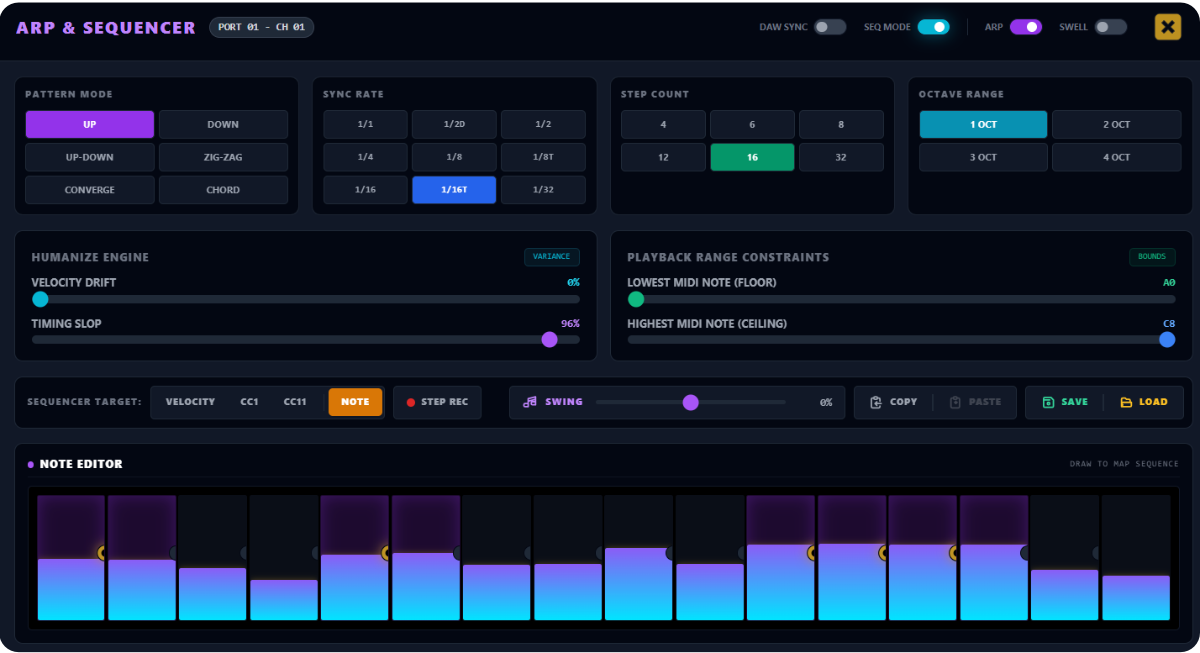Click the swing music note icon
The height and width of the screenshot is (653, 1200).
[x=530, y=402]
